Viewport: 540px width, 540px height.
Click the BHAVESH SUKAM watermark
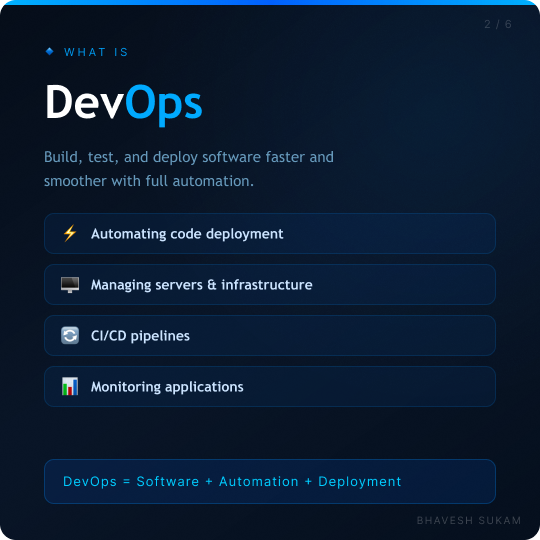(x=469, y=520)
